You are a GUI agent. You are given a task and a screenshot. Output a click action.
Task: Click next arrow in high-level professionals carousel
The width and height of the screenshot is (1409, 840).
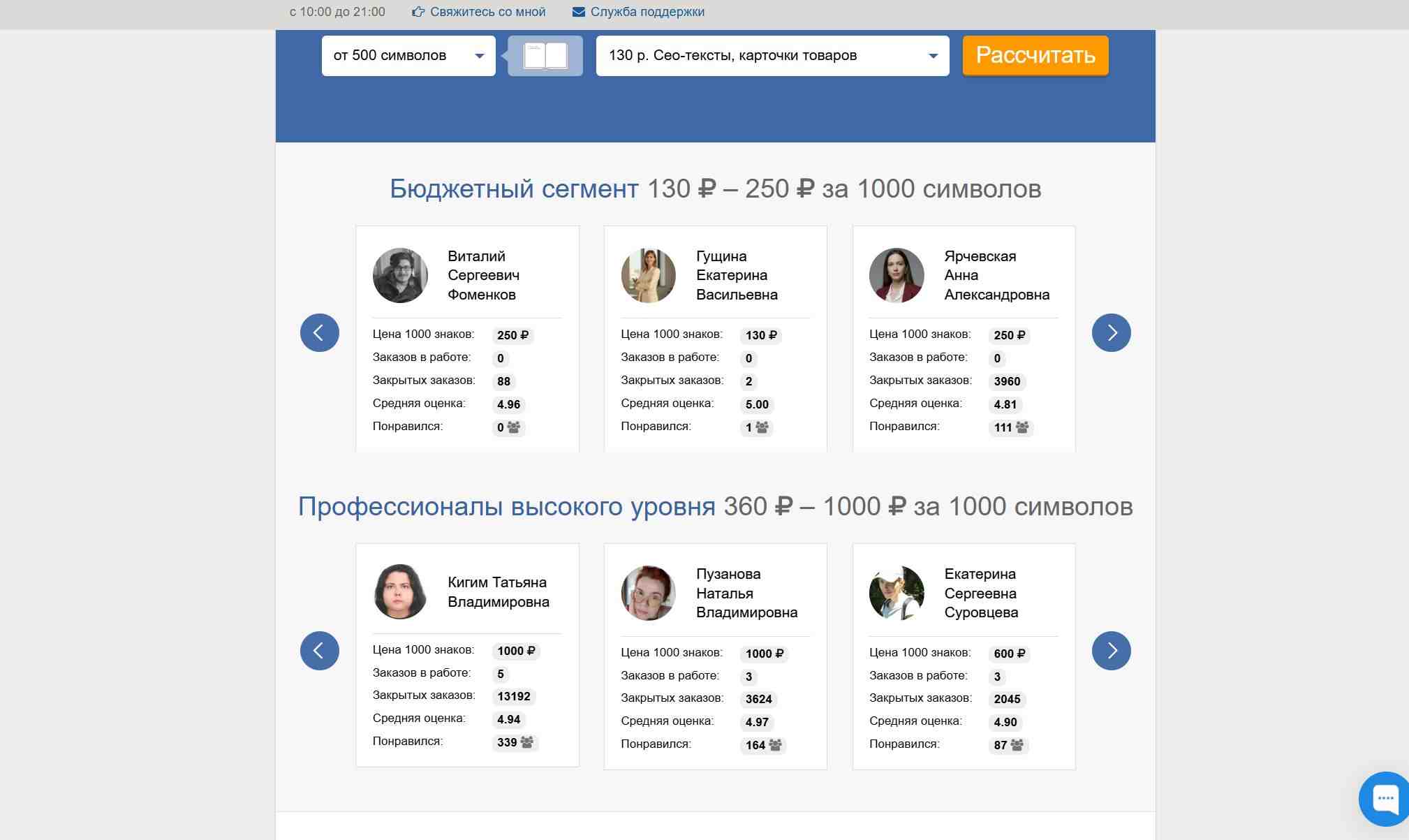[x=1111, y=651]
